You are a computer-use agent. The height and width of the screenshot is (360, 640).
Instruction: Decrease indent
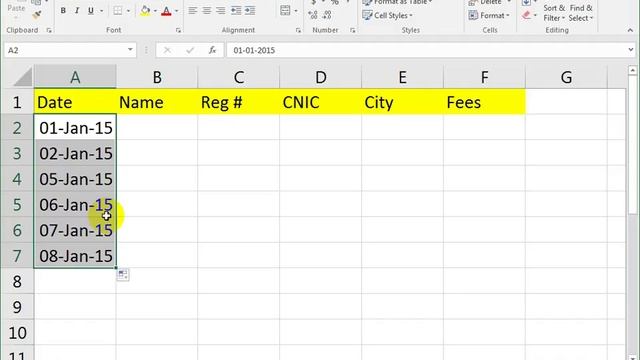click(236, 11)
